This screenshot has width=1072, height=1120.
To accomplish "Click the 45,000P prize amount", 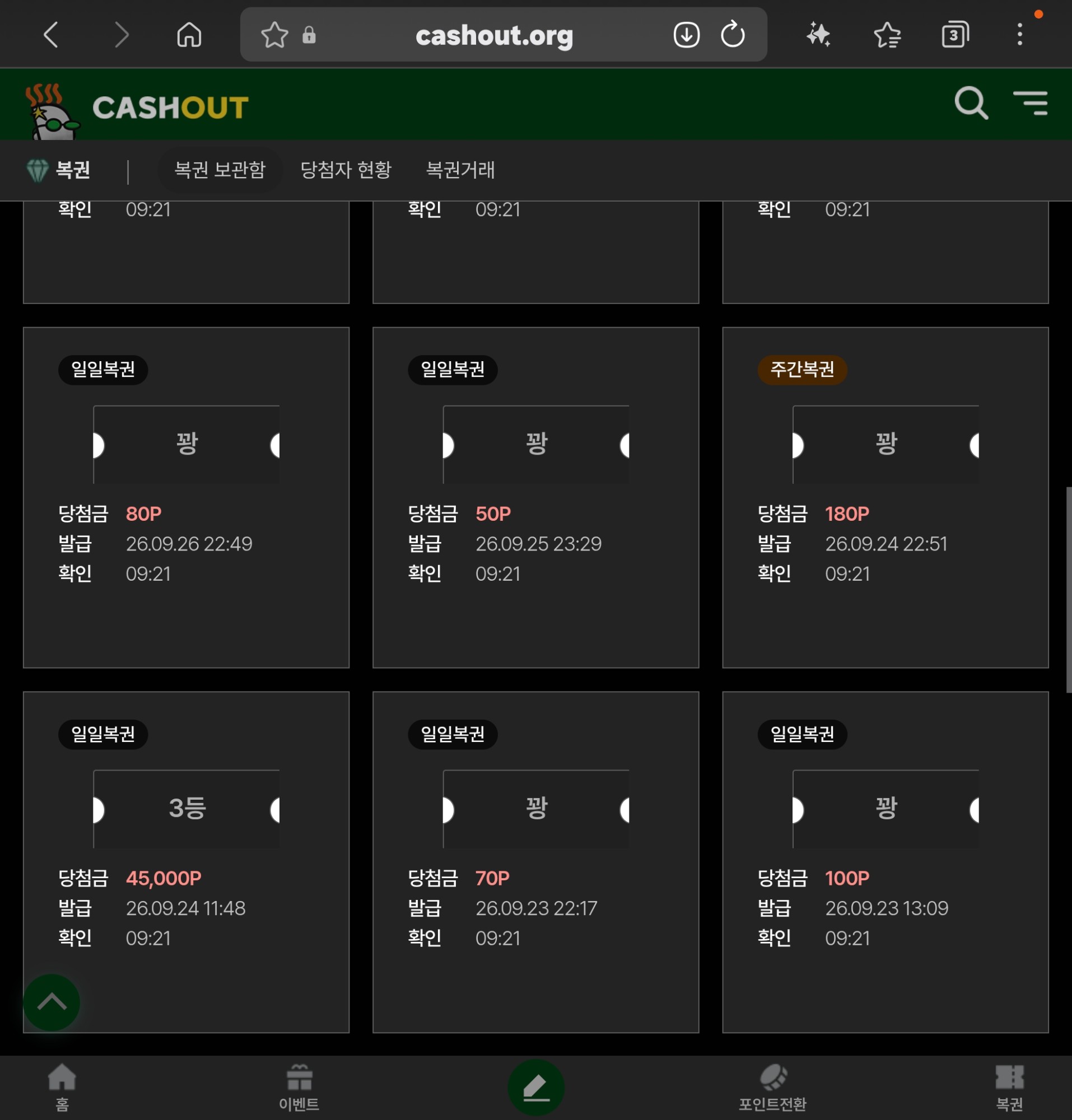I will click(164, 878).
